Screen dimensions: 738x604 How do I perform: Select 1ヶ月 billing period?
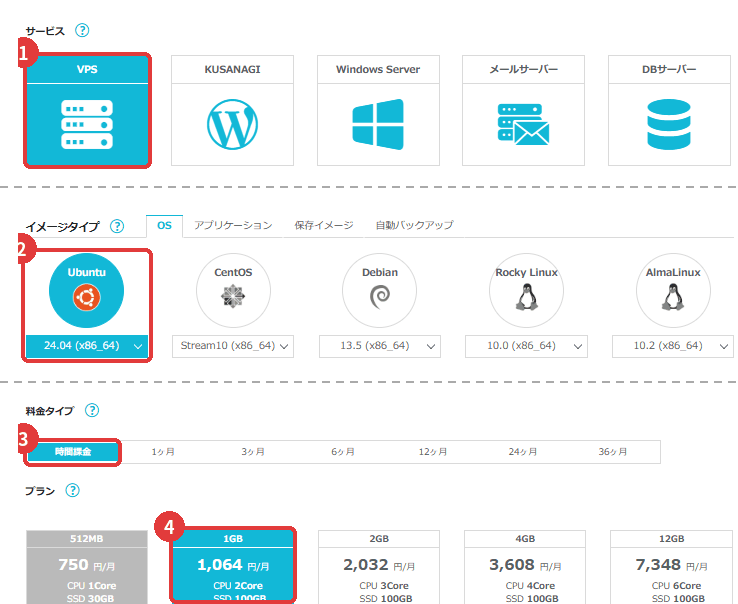(163, 452)
